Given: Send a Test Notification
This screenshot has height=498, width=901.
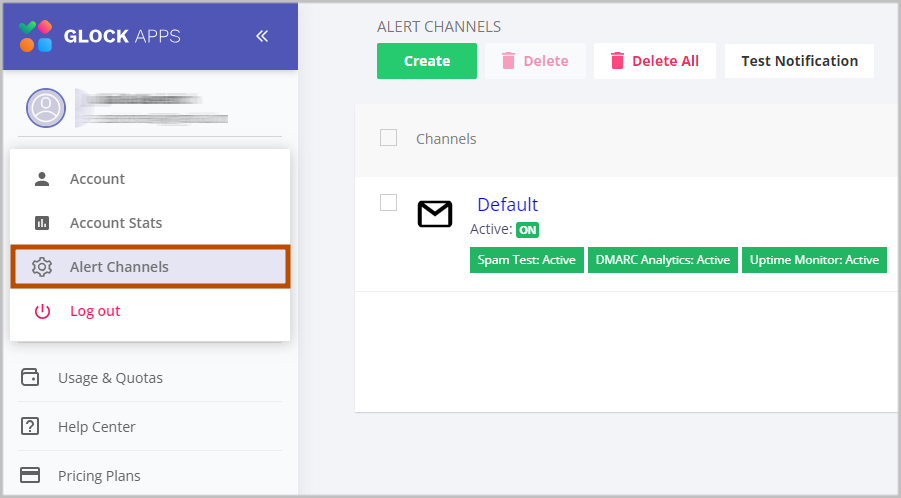Looking at the screenshot, I should click(x=799, y=61).
